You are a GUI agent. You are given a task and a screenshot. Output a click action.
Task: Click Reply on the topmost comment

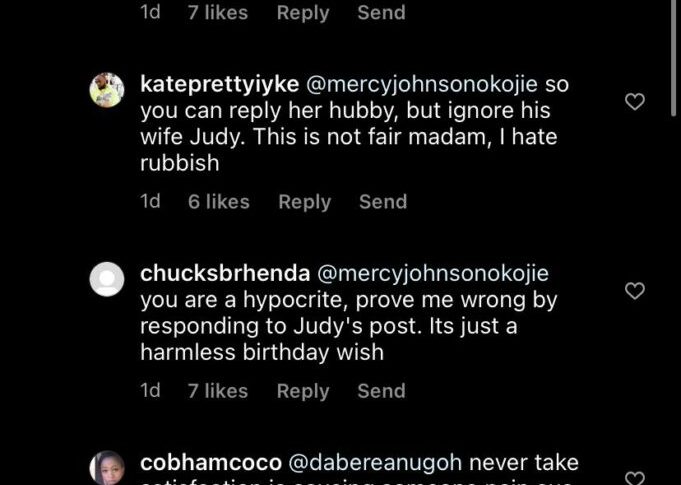point(303,13)
